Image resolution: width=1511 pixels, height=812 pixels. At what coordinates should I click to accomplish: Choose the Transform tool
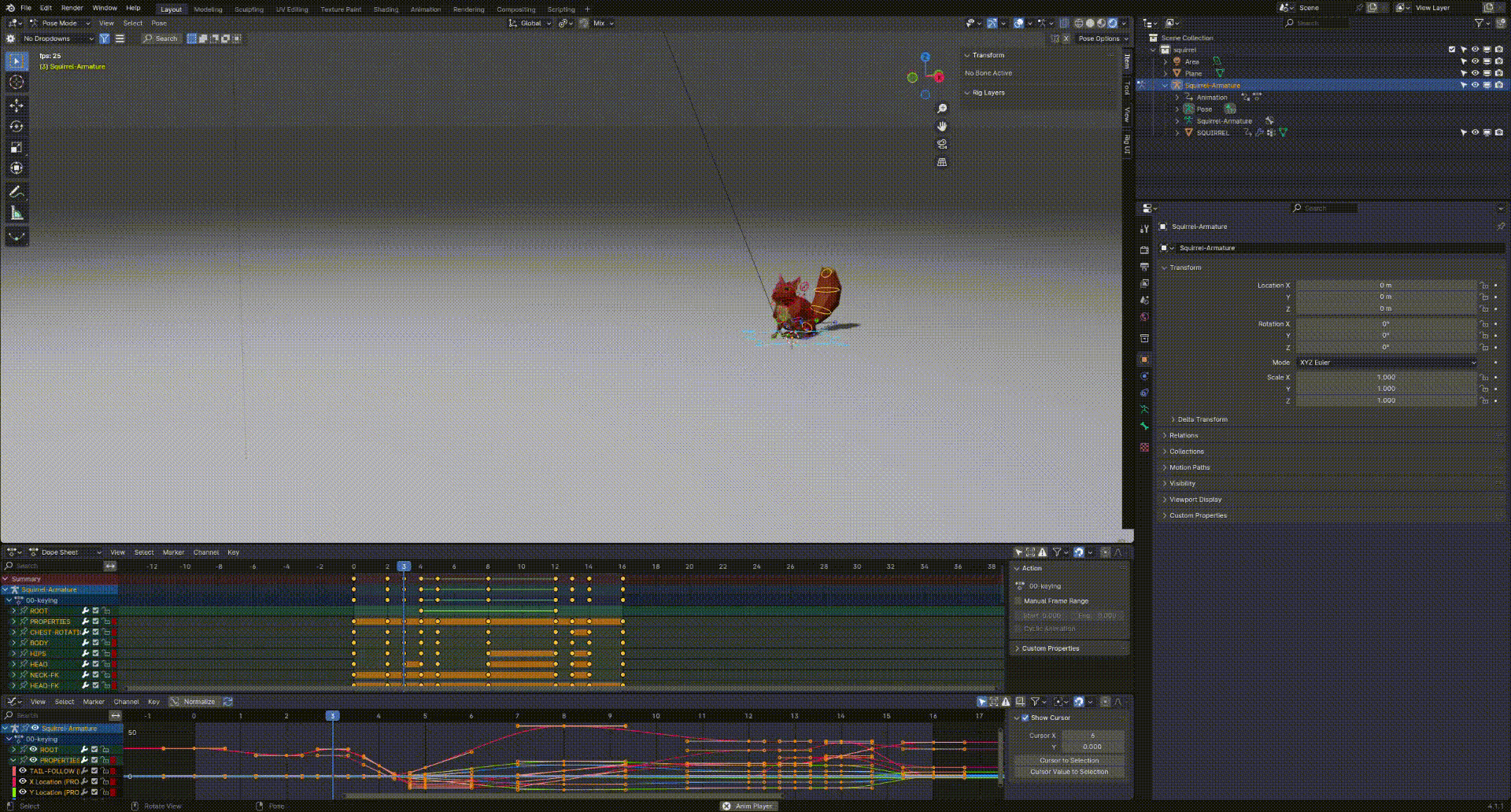17,168
